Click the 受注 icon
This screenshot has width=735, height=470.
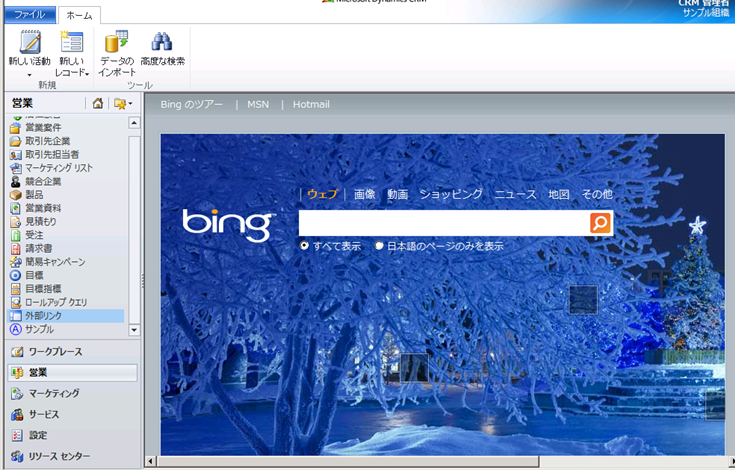15,235
